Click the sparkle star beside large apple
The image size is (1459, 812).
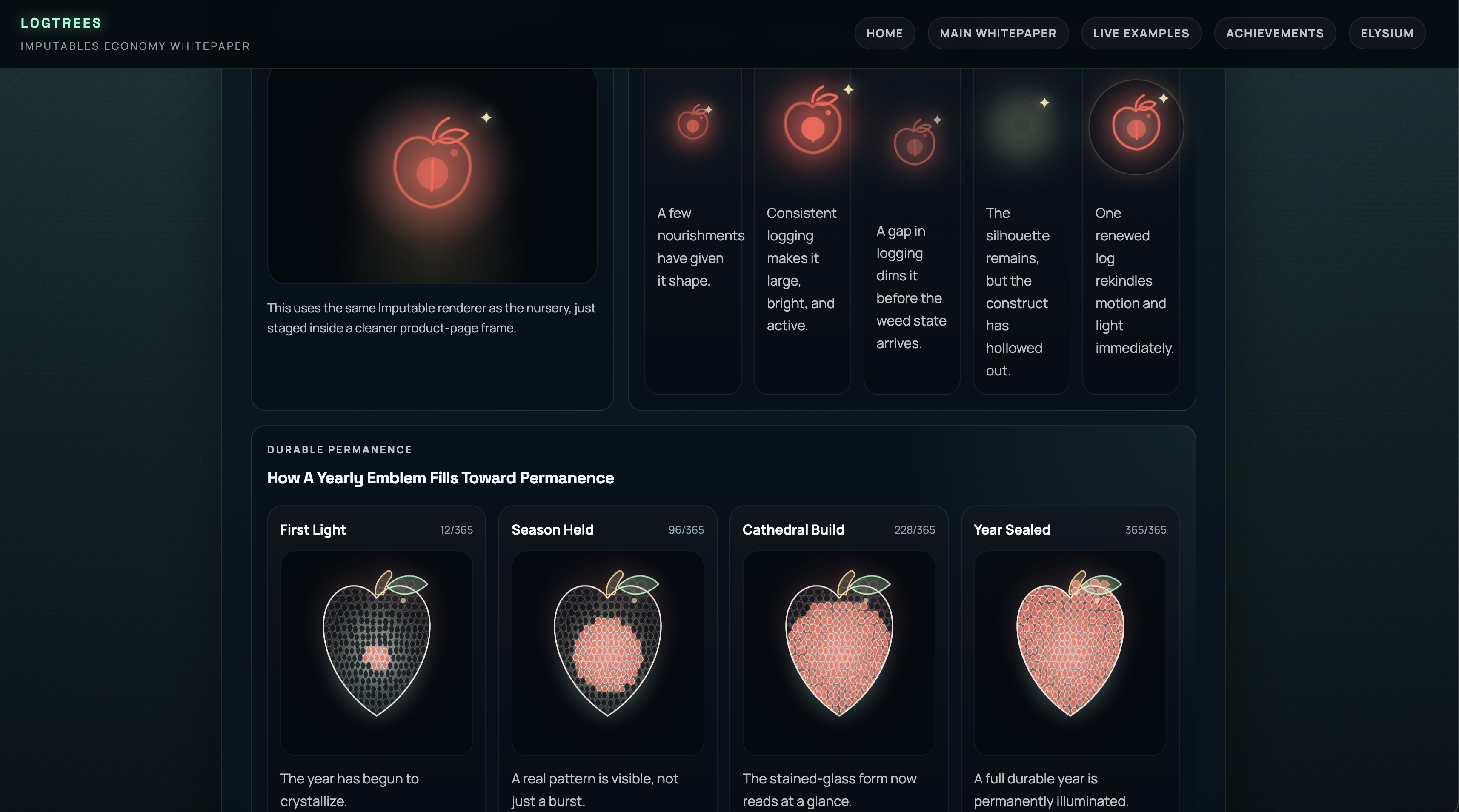click(x=486, y=117)
